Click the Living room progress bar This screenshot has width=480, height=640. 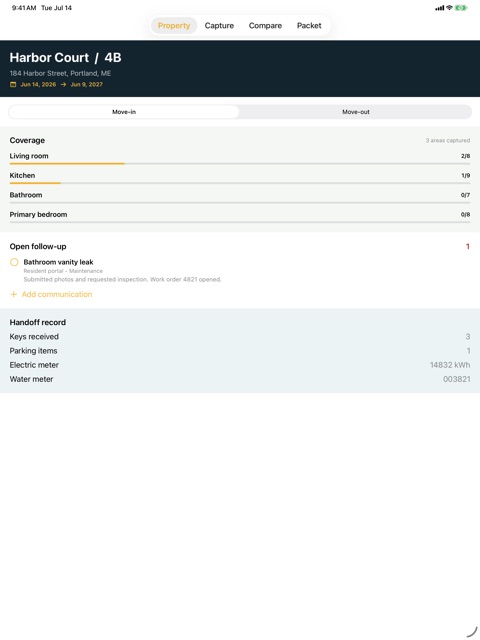coord(240,164)
